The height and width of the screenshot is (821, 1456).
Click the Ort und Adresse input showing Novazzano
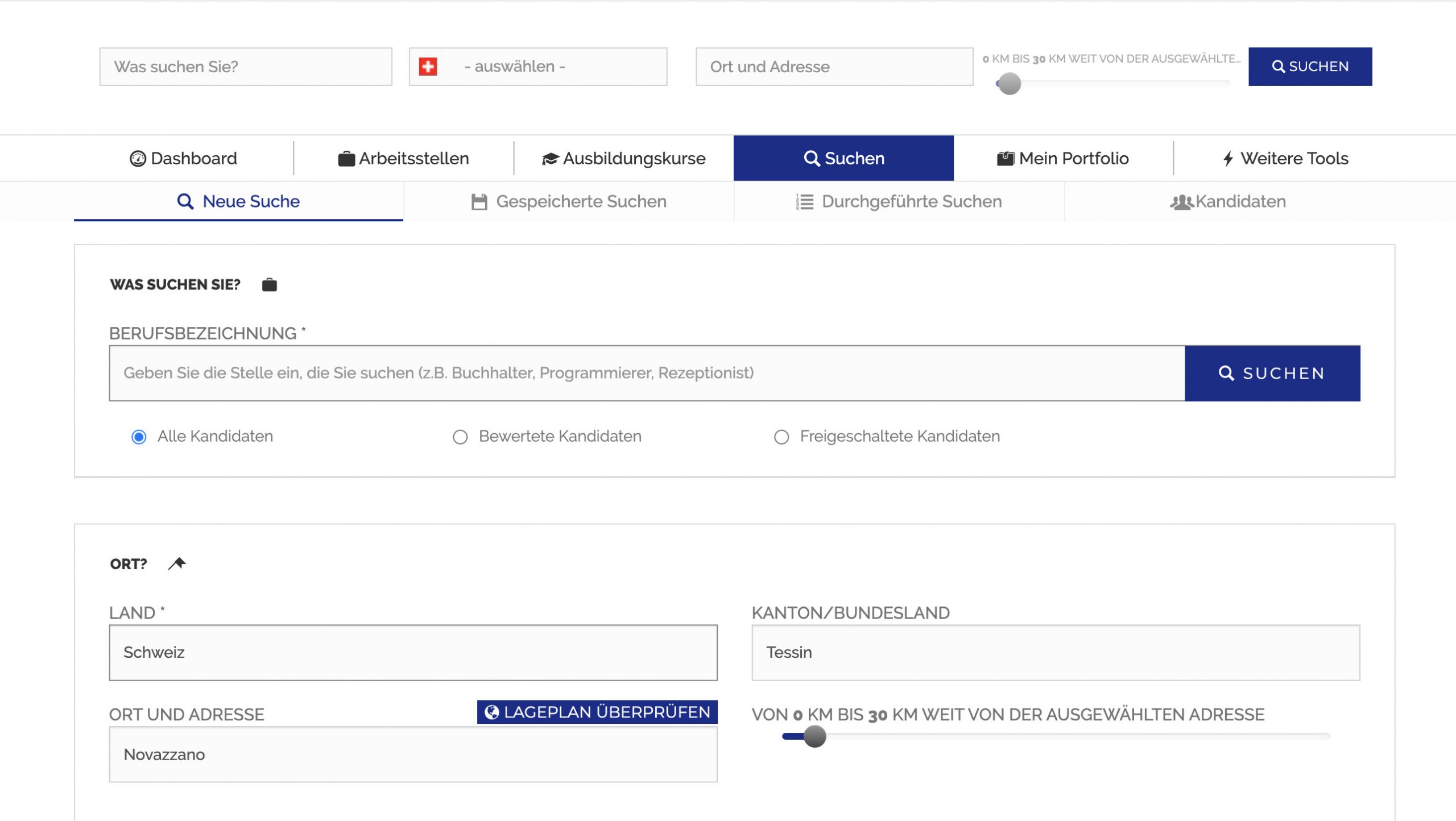click(x=413, y=754)
